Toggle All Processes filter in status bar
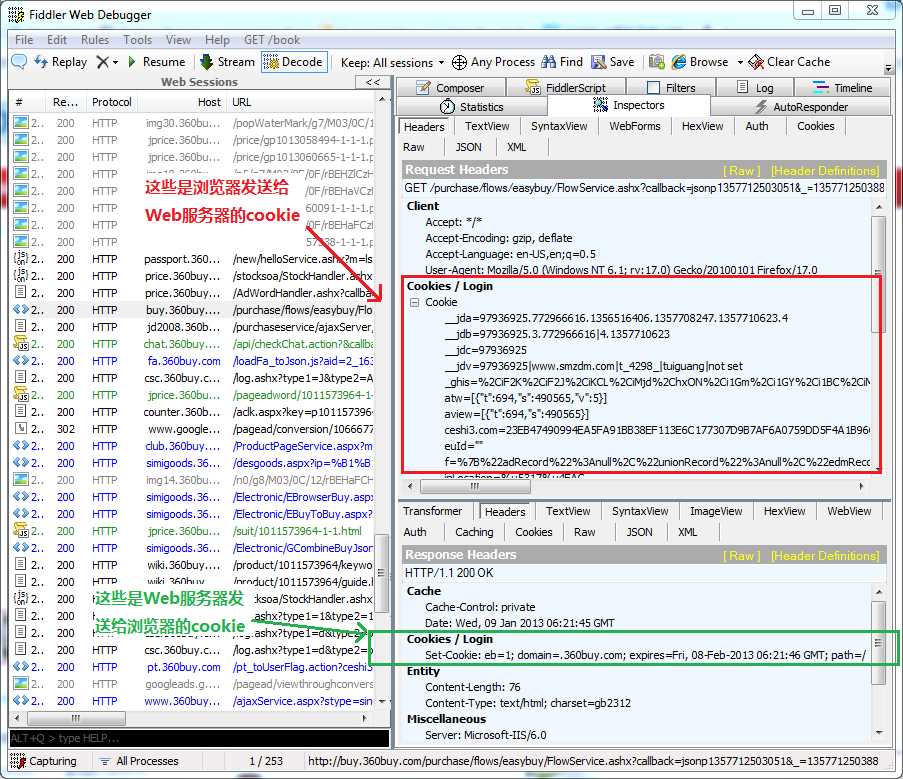 pyautogui.click(x=138, y=761)
